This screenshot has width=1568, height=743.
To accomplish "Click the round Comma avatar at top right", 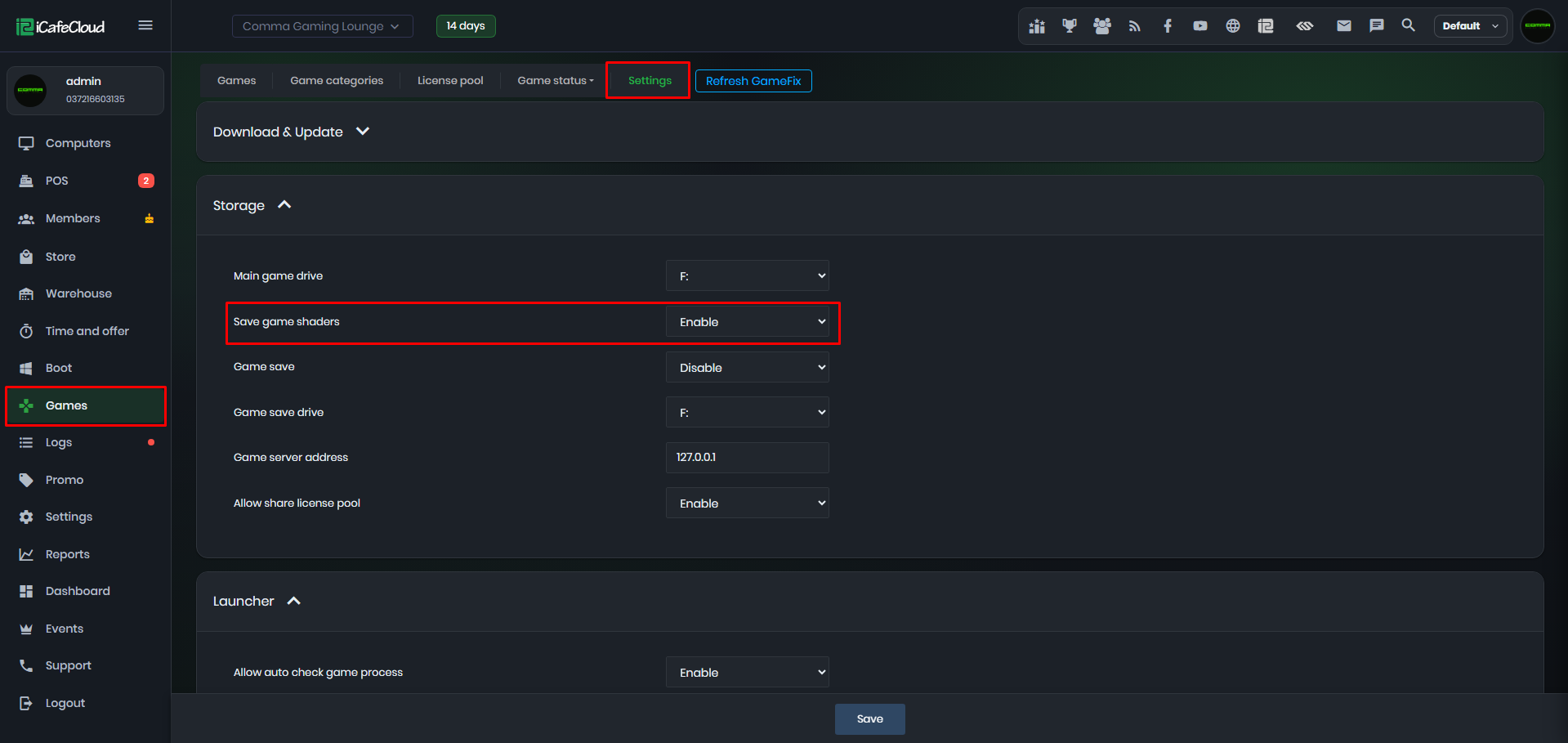I will (x=1538, y=26).
